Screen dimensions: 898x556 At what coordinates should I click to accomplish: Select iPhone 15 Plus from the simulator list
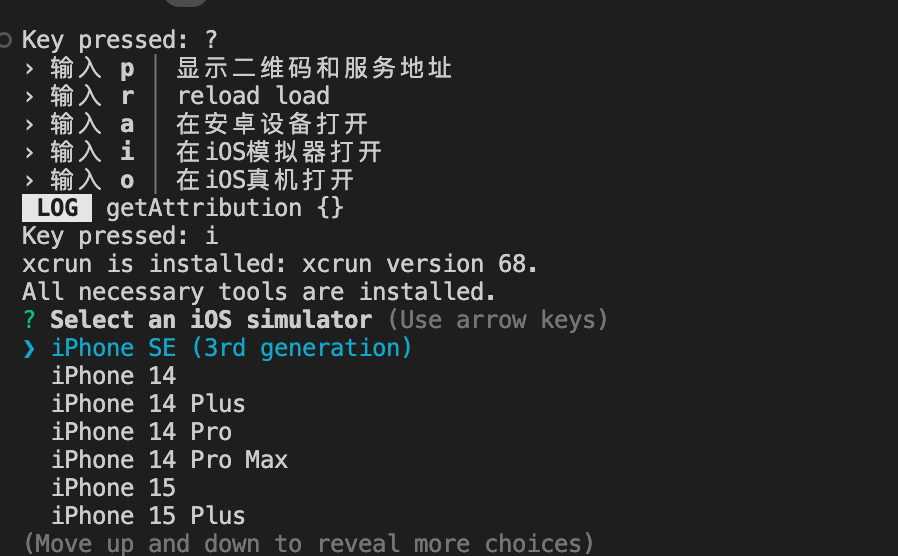click(x=148, y=516)
